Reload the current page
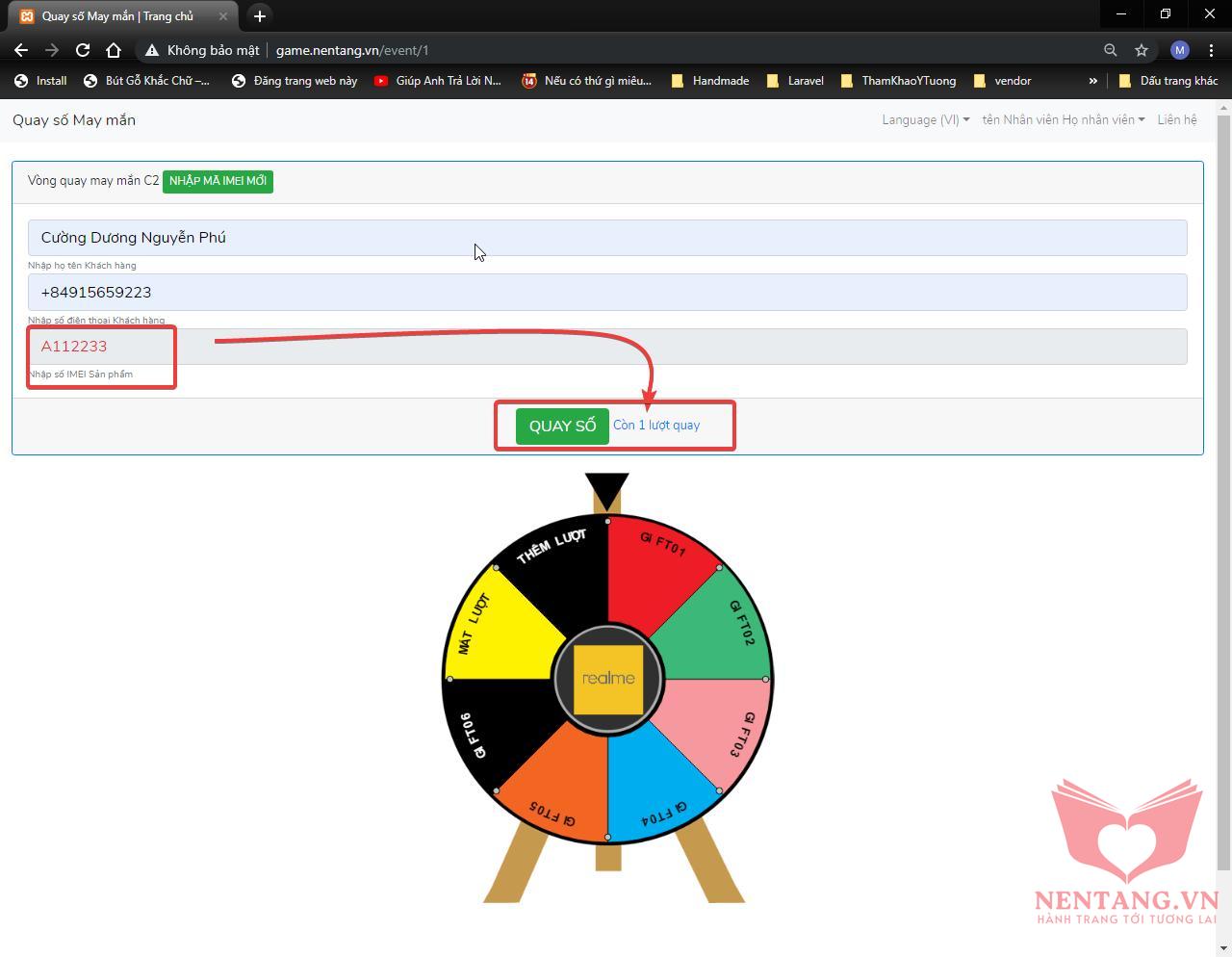1232x957 pixels. [83, 50]
